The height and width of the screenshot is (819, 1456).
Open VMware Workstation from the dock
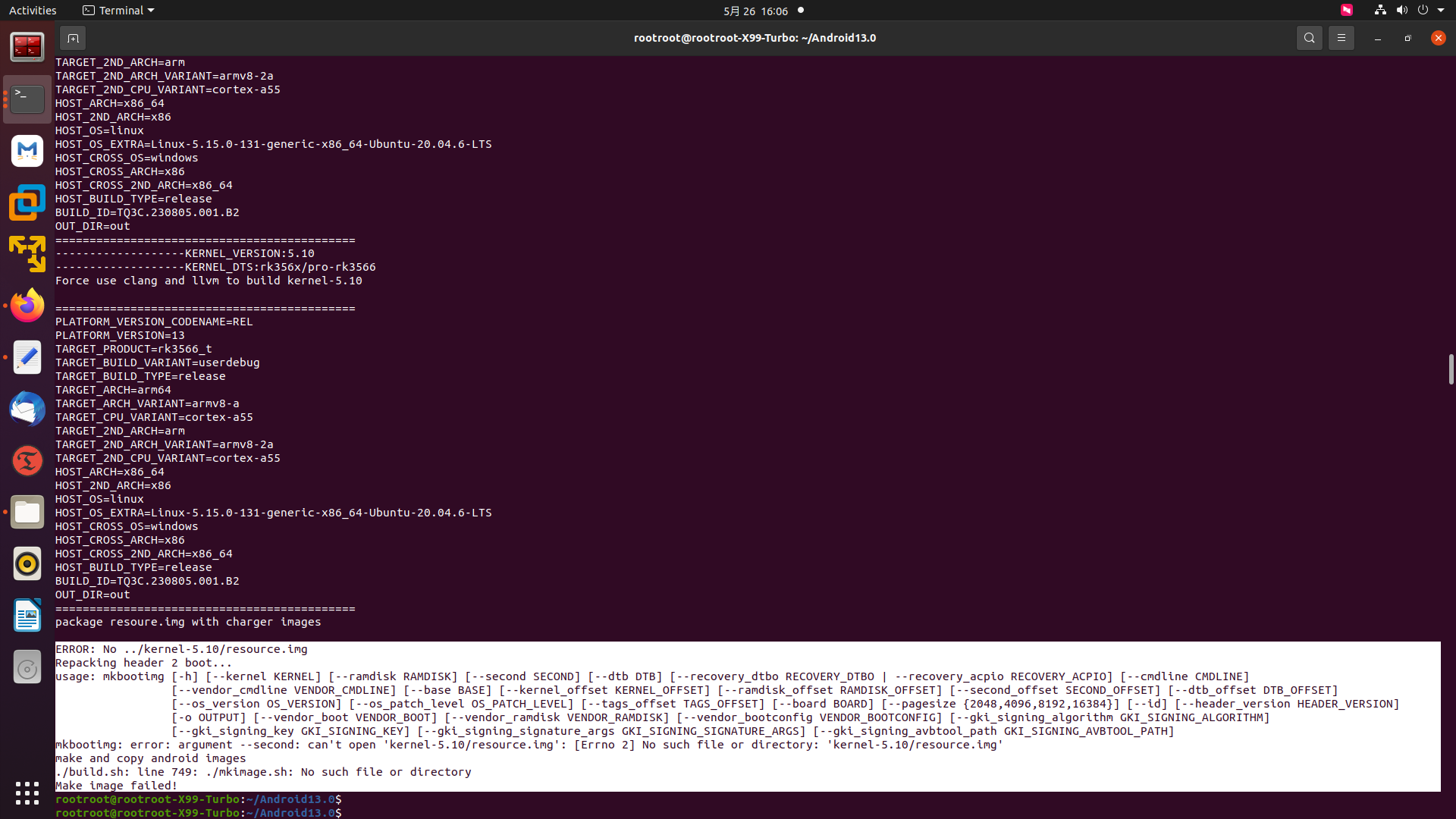[x=27, y=202]
